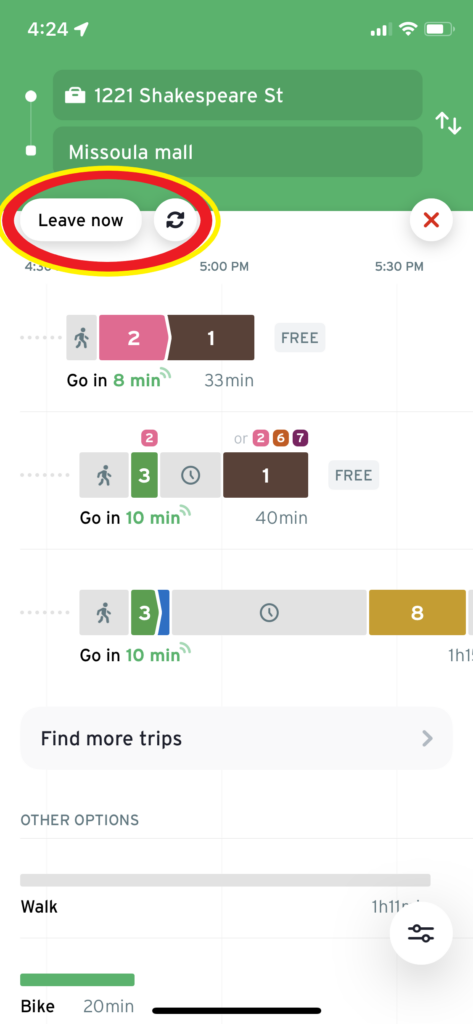Expand Find more trips chevron
The image size is (473, 1024).
coord(427,739)
